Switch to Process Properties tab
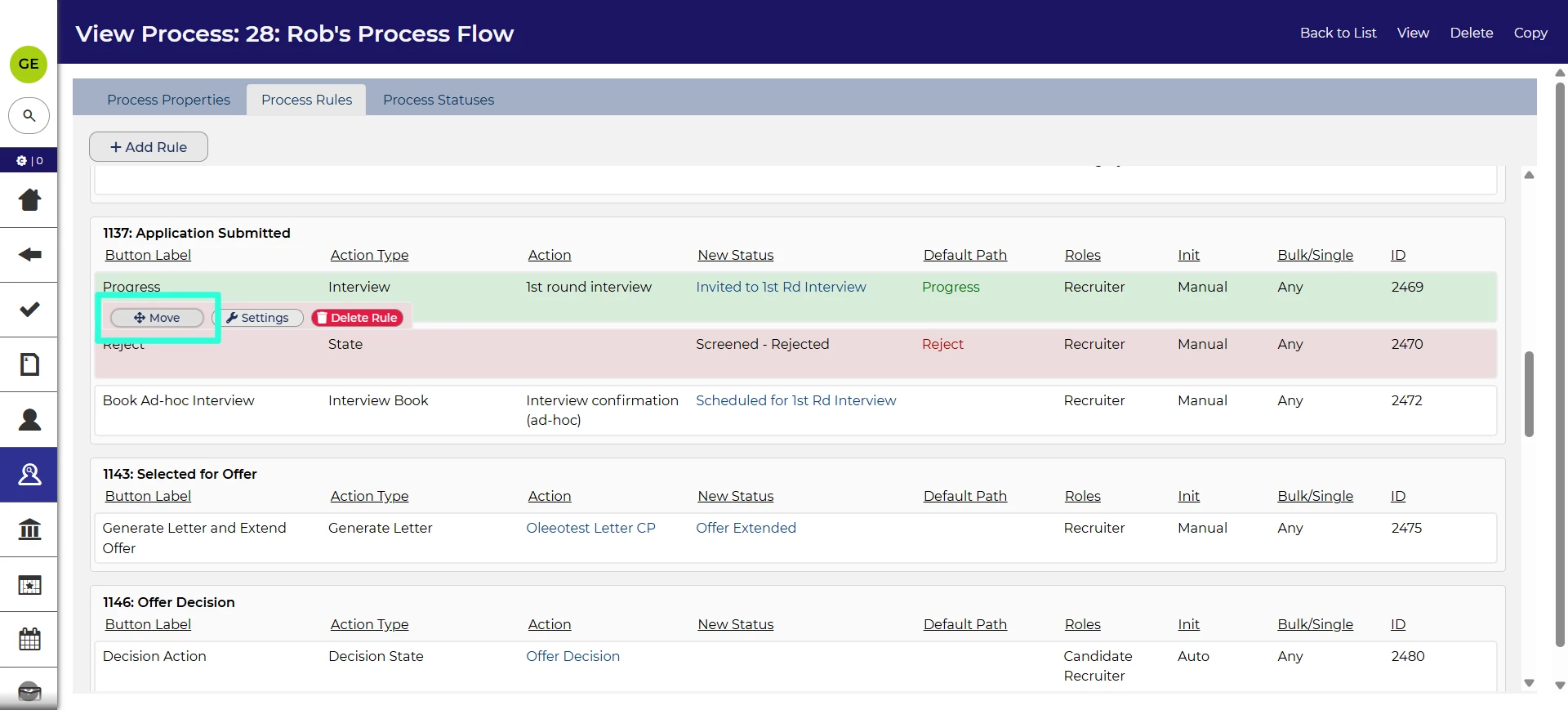The height and width of the screenshot is (710, 1568). tap(168, 100)
